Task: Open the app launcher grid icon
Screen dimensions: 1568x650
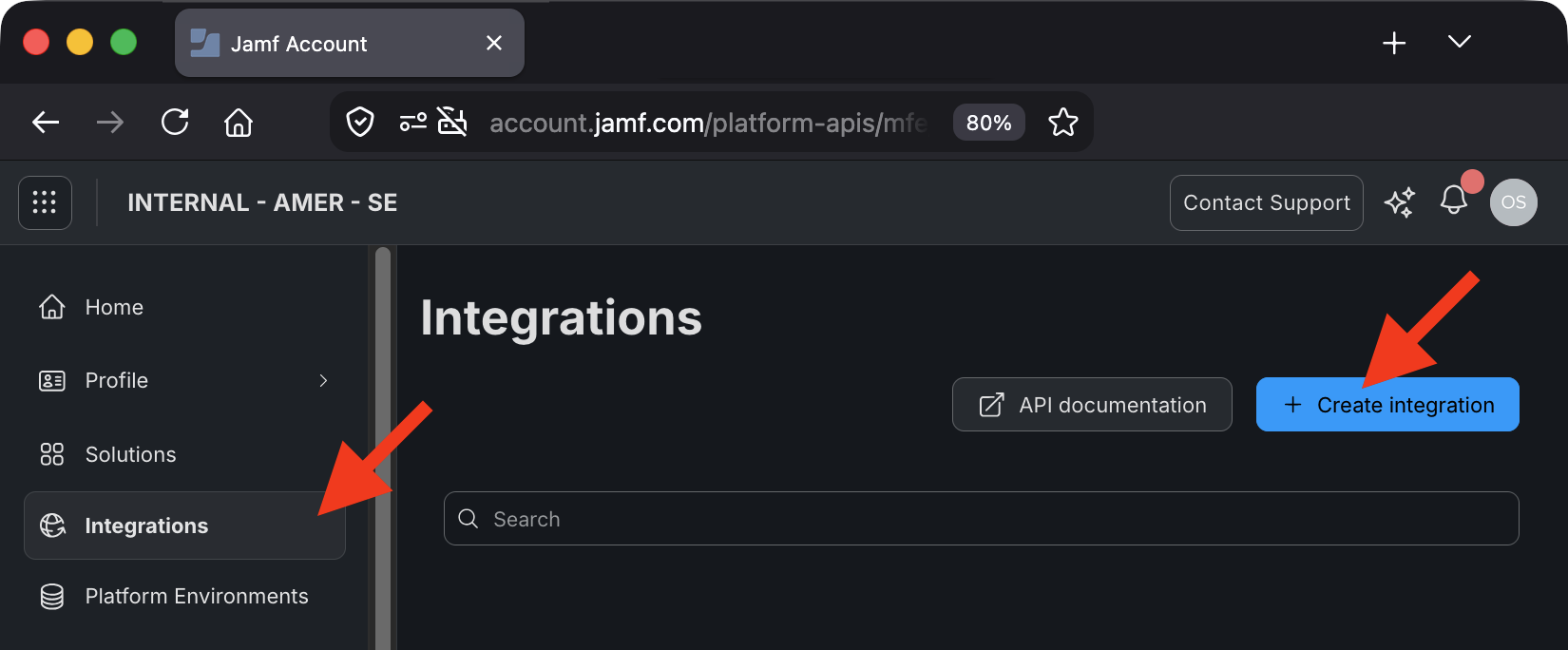Action: (45, 202)
